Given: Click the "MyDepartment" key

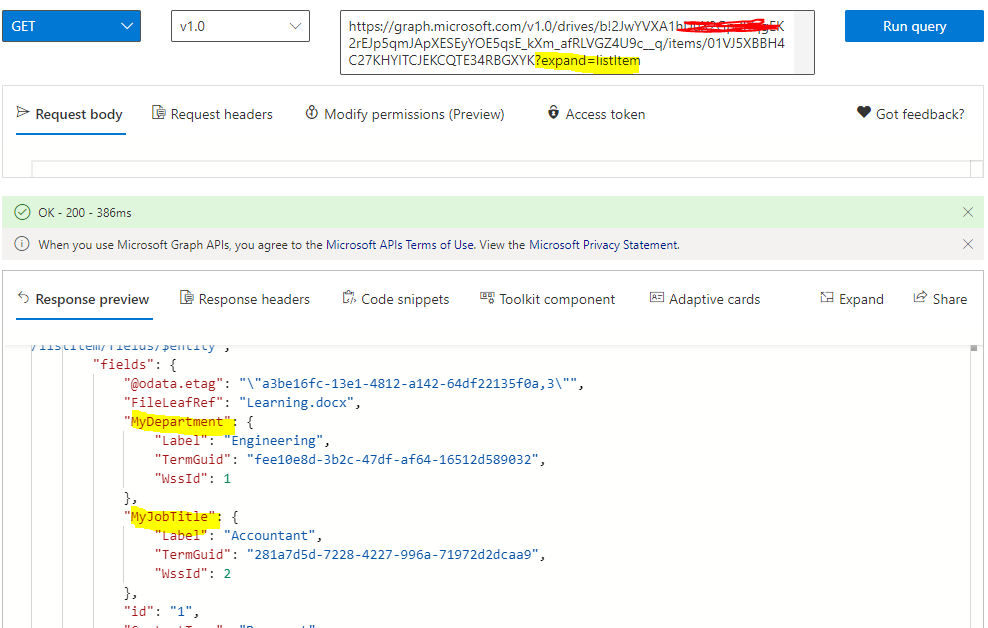Looking at the screenshot, I should pyautogui.click(x=177, y=421).
